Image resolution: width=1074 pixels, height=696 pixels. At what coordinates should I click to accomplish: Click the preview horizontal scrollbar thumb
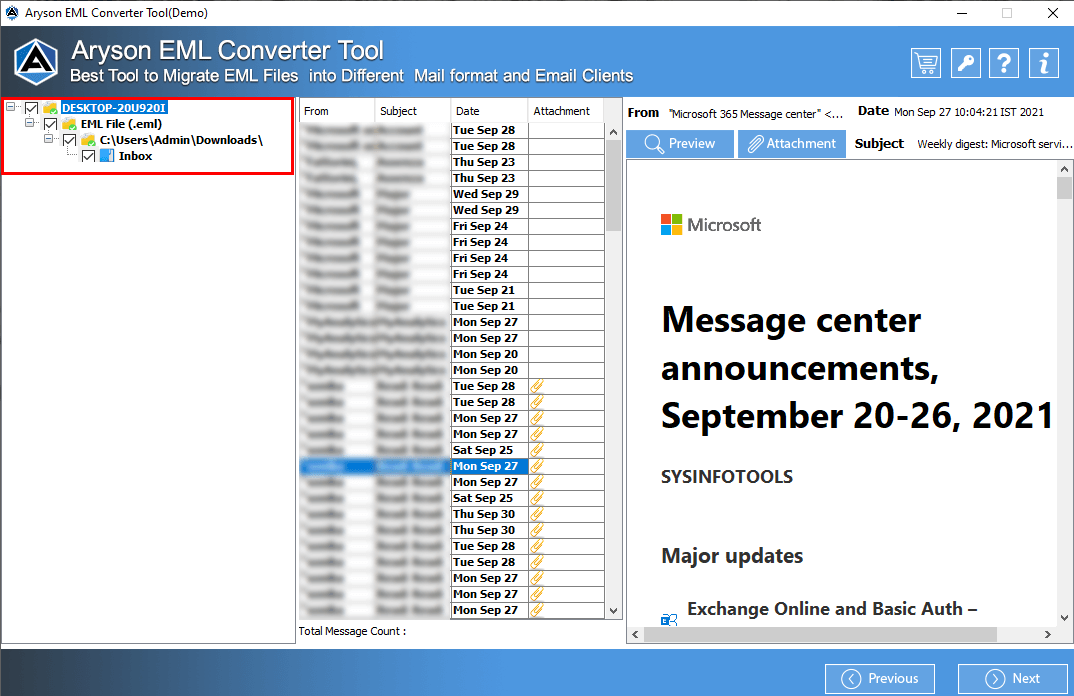point(820,634)
